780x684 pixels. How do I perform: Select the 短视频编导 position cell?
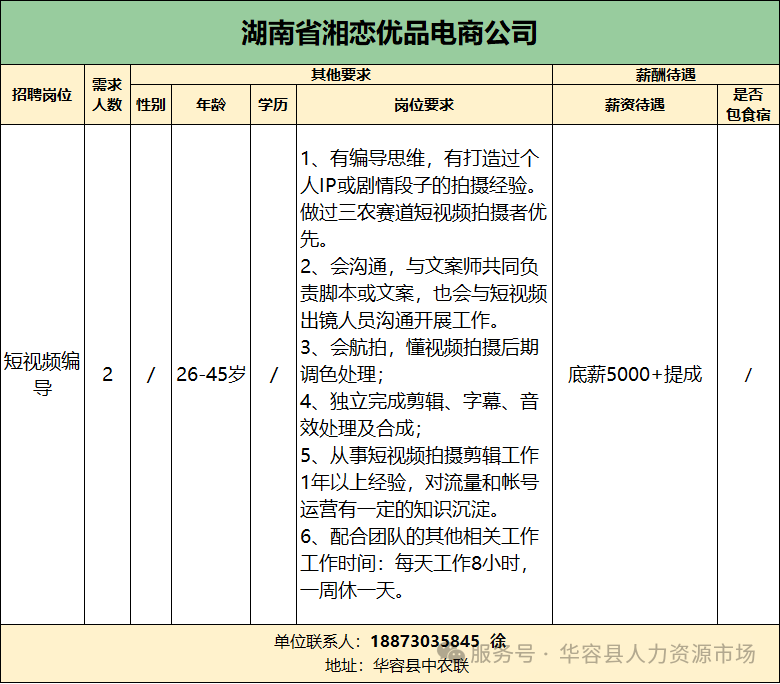coord(42,374)
